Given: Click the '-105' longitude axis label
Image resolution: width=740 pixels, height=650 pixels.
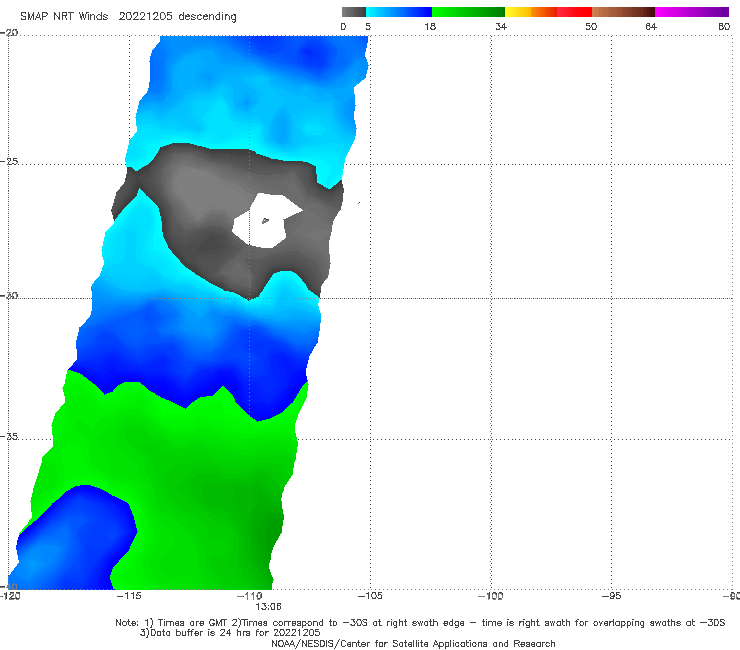Looking at the screenshot, I should 370,596.
